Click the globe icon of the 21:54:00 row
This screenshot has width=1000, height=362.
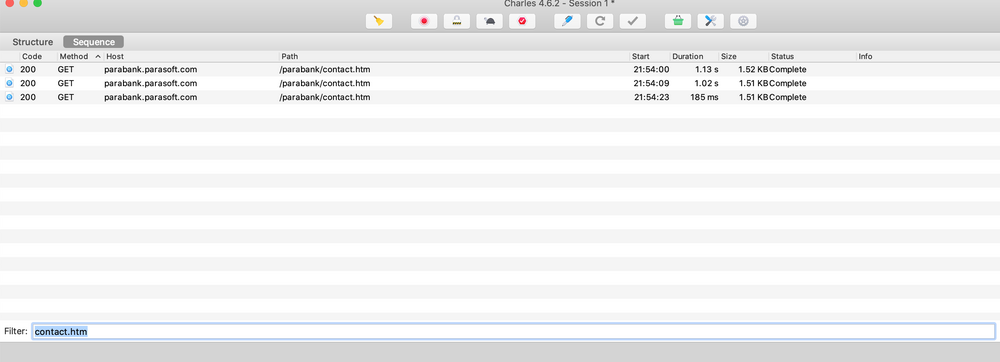[10, 69]
